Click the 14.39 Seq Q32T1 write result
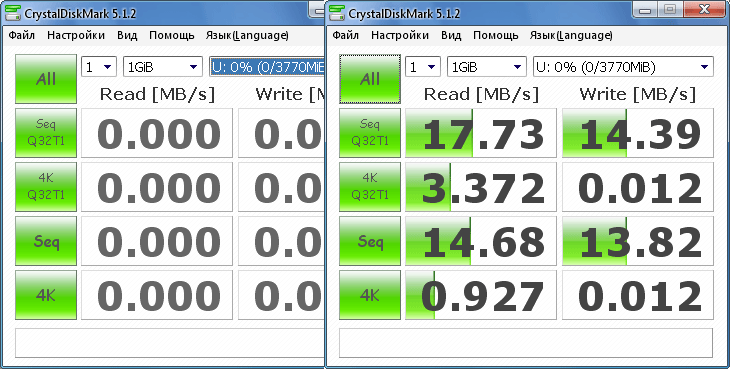This screenshot has height=369, width=730. coord(638,133)
